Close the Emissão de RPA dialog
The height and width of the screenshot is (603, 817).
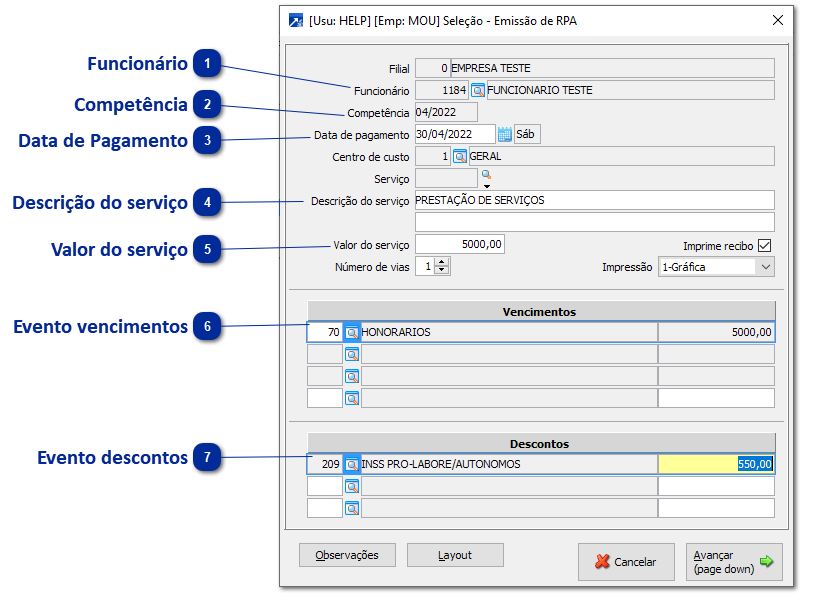click(778, 20)
